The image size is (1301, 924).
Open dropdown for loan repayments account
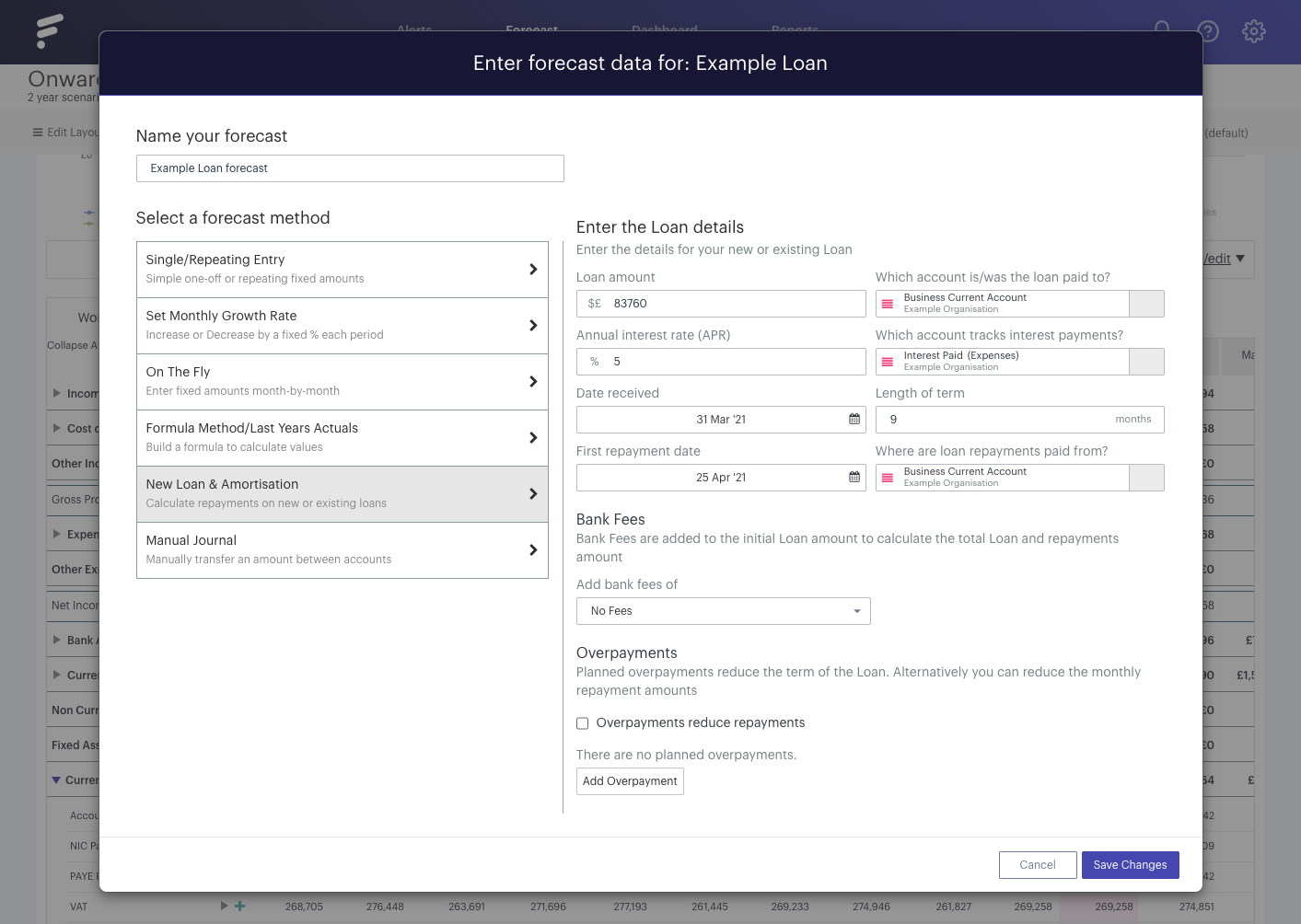[x=1146, y=478]
